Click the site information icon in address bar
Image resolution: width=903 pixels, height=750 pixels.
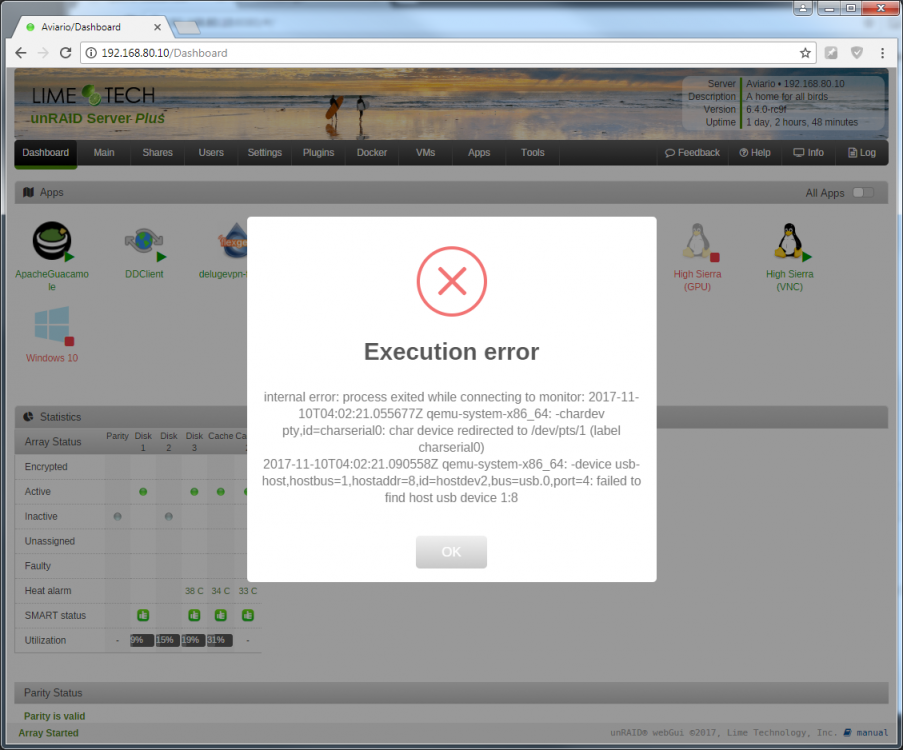pos(91,53)
